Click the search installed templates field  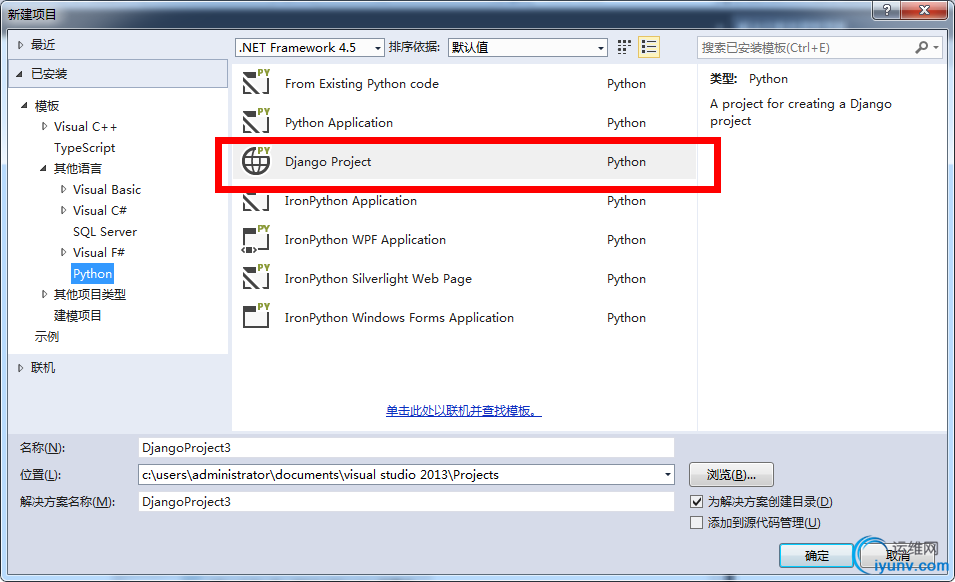point(805,47)
